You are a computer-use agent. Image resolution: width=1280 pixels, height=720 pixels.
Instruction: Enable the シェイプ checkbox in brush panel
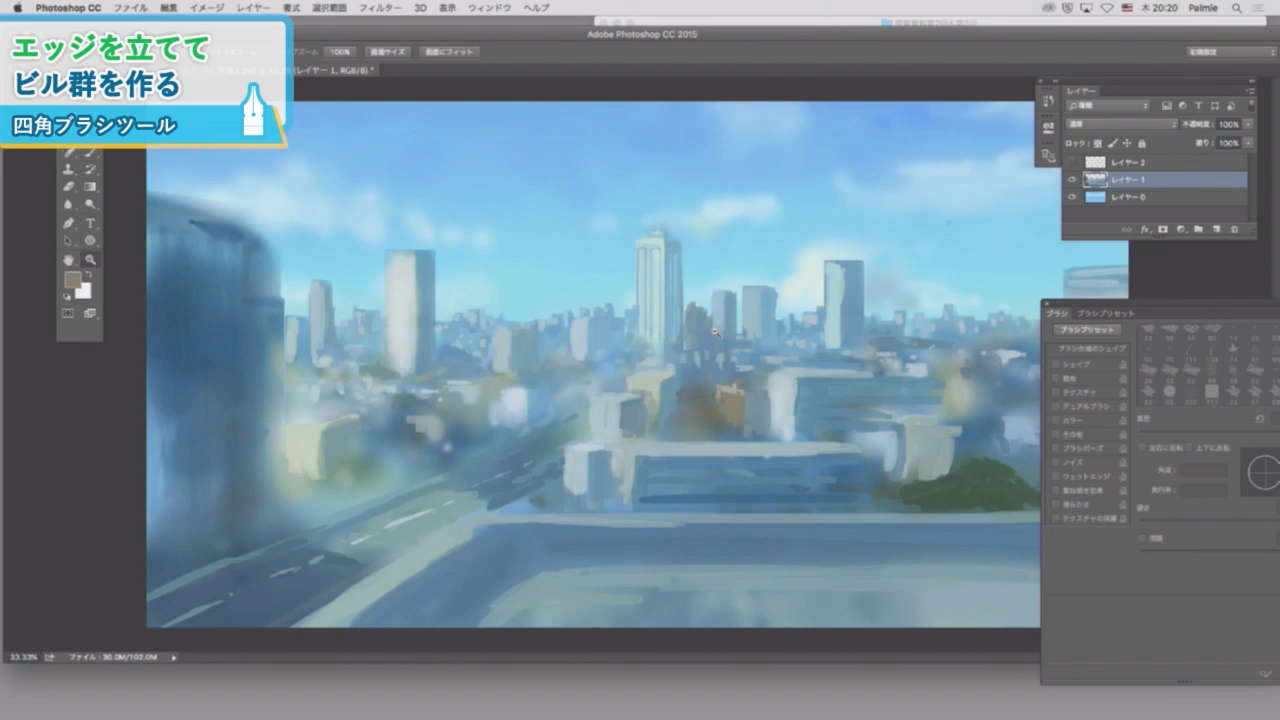point(1054,364)
